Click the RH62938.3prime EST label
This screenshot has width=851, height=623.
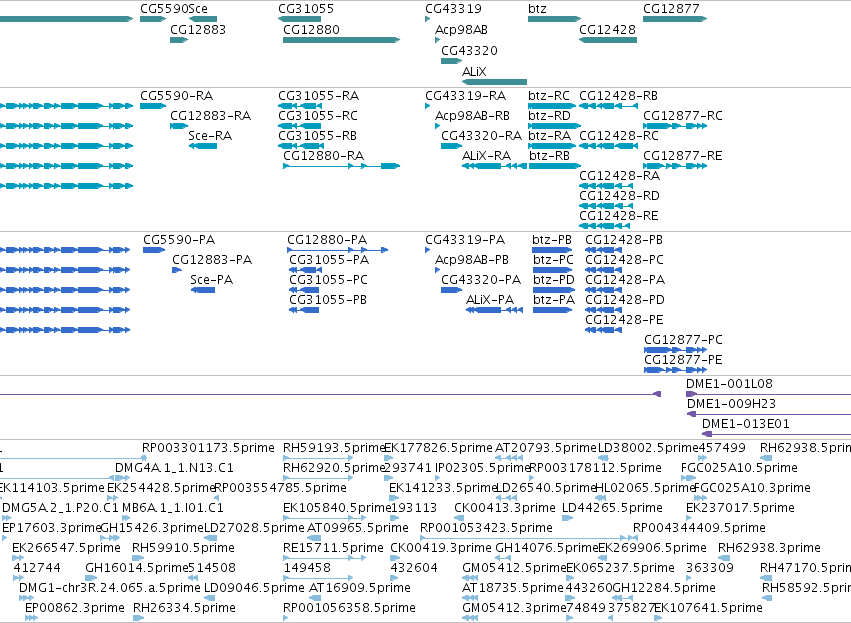[x=769, y=548]
